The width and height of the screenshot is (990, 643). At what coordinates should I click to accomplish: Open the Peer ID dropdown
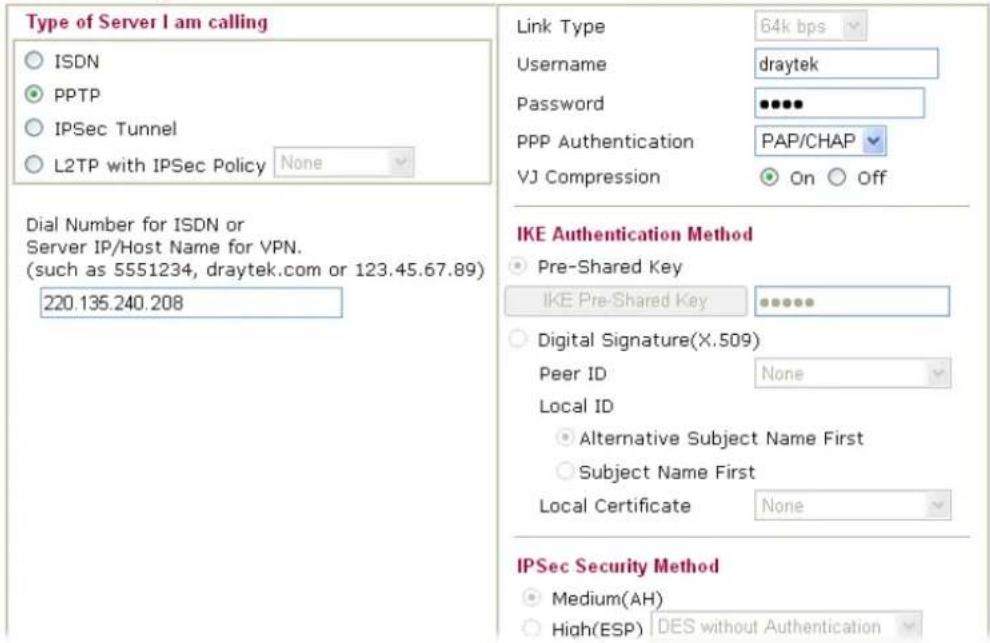(852, 373)
